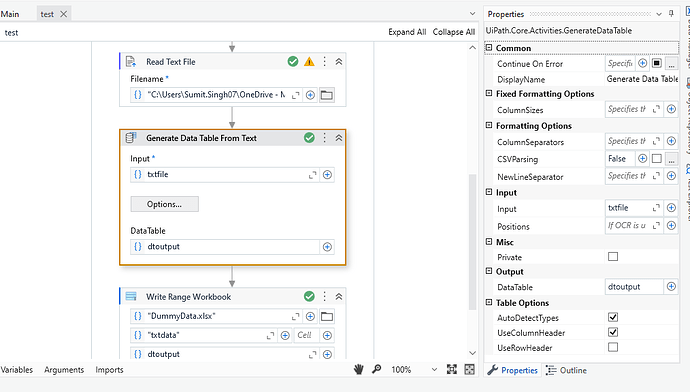Open ellipsis editor for Continue On Error
The image size is (690, 392).
(671, 64)
